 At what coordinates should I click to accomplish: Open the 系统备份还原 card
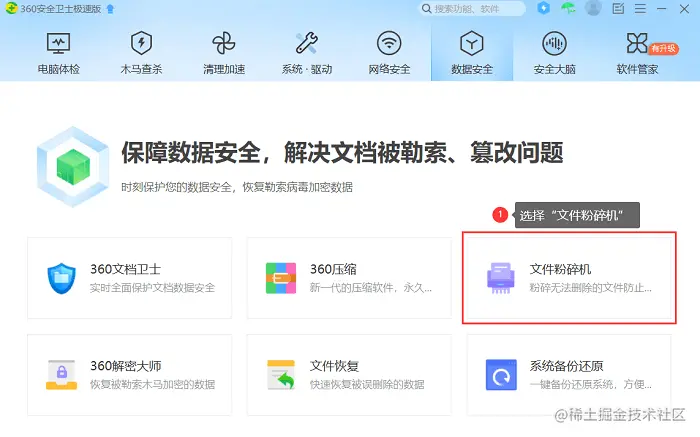(569, 375)
